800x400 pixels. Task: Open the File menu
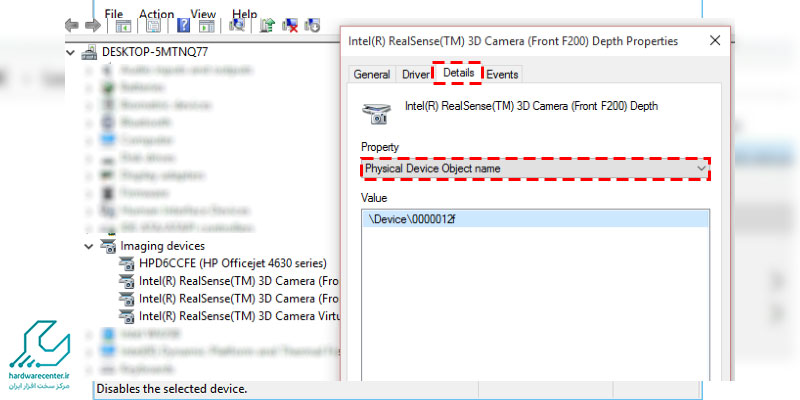(113, 14)
